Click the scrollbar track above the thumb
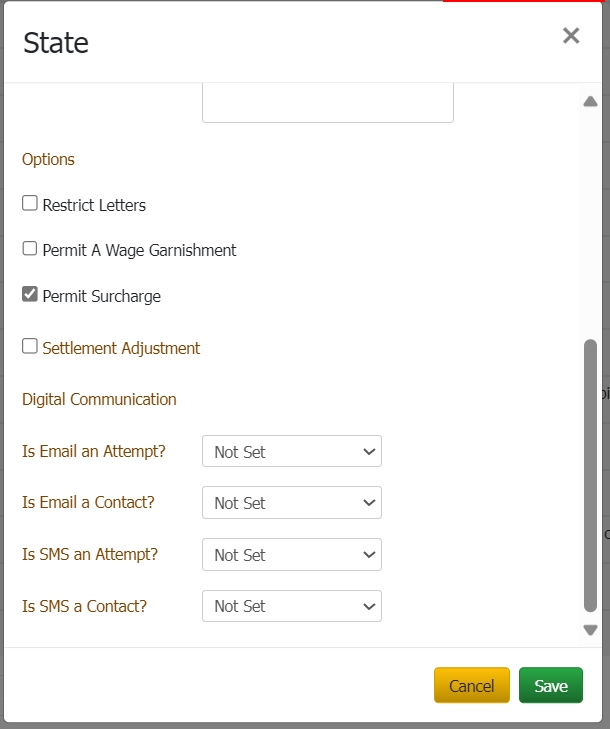610x729 pixels. tap(590, 220)
